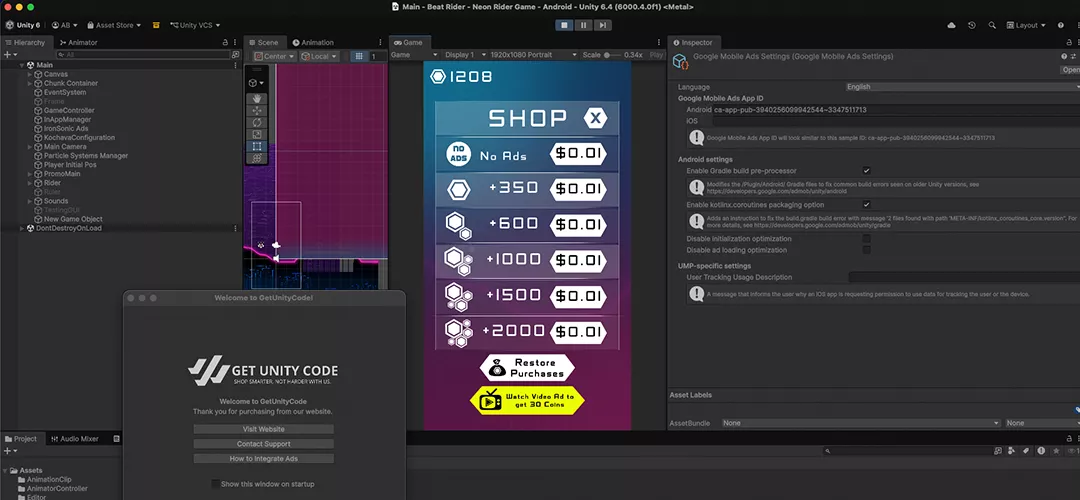Image resolution: width=1080 pixels, height=500 pixels.
Task: Toggle Enable kotlinx.coroutines packaging option checkbox
Action: 866,205
